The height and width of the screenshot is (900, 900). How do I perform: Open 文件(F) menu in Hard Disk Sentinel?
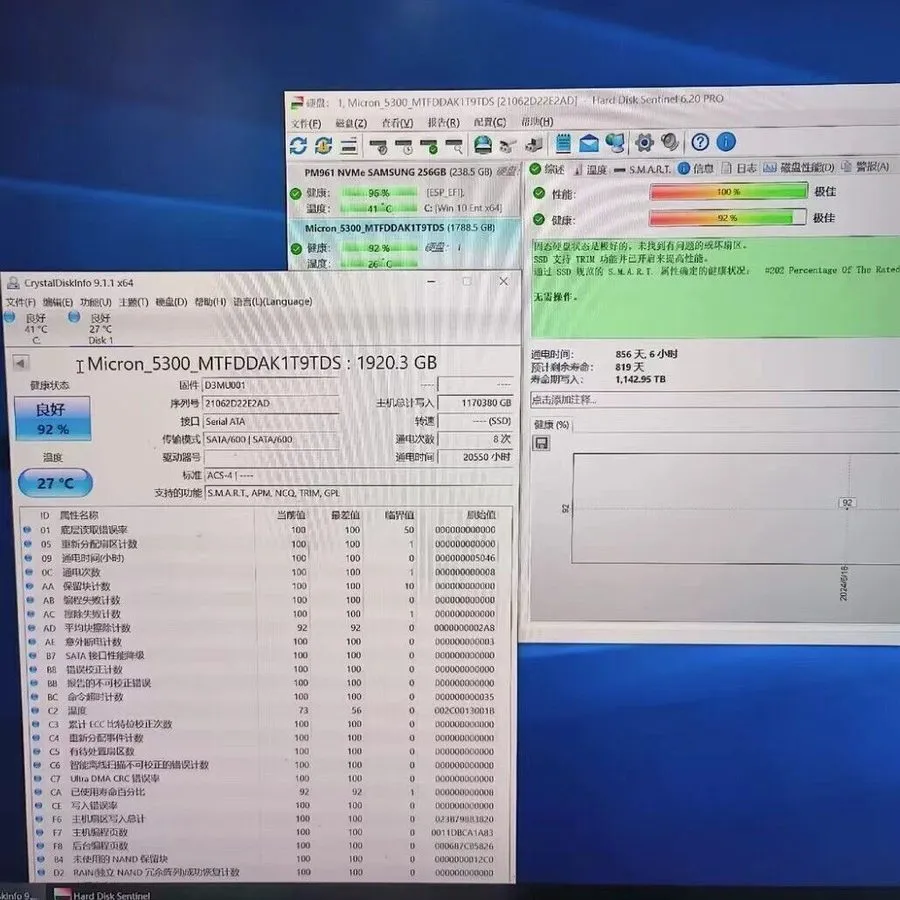coord(306,123)
